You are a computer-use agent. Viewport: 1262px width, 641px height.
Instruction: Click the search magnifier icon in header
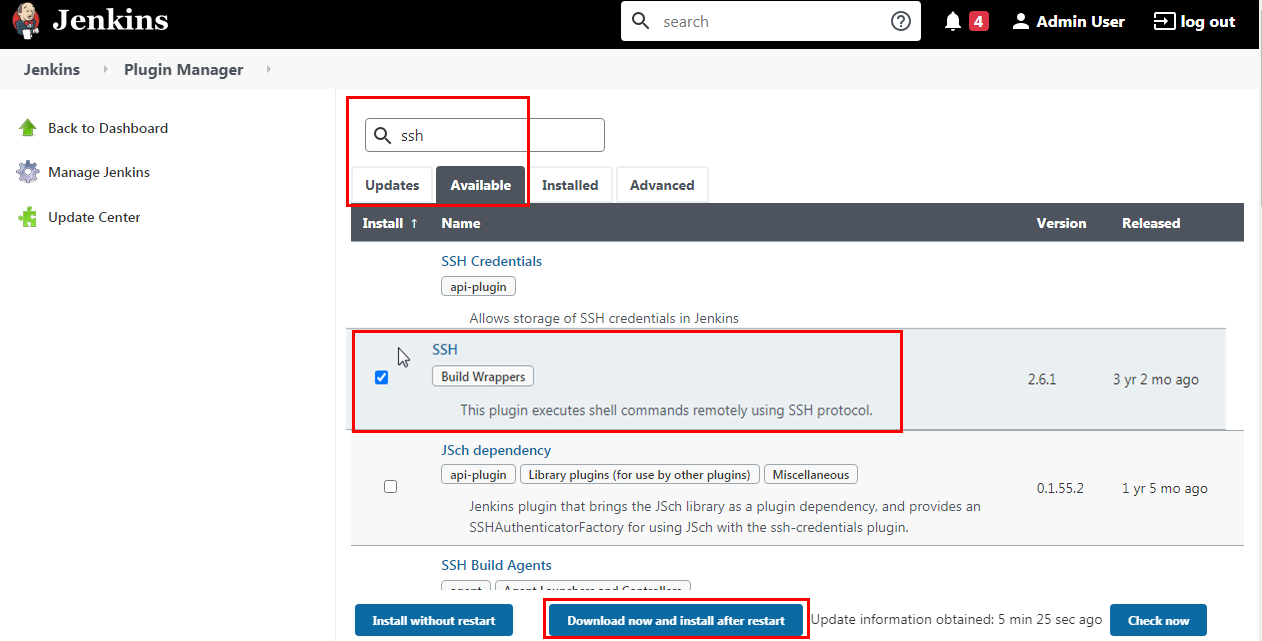click(641, 21)
